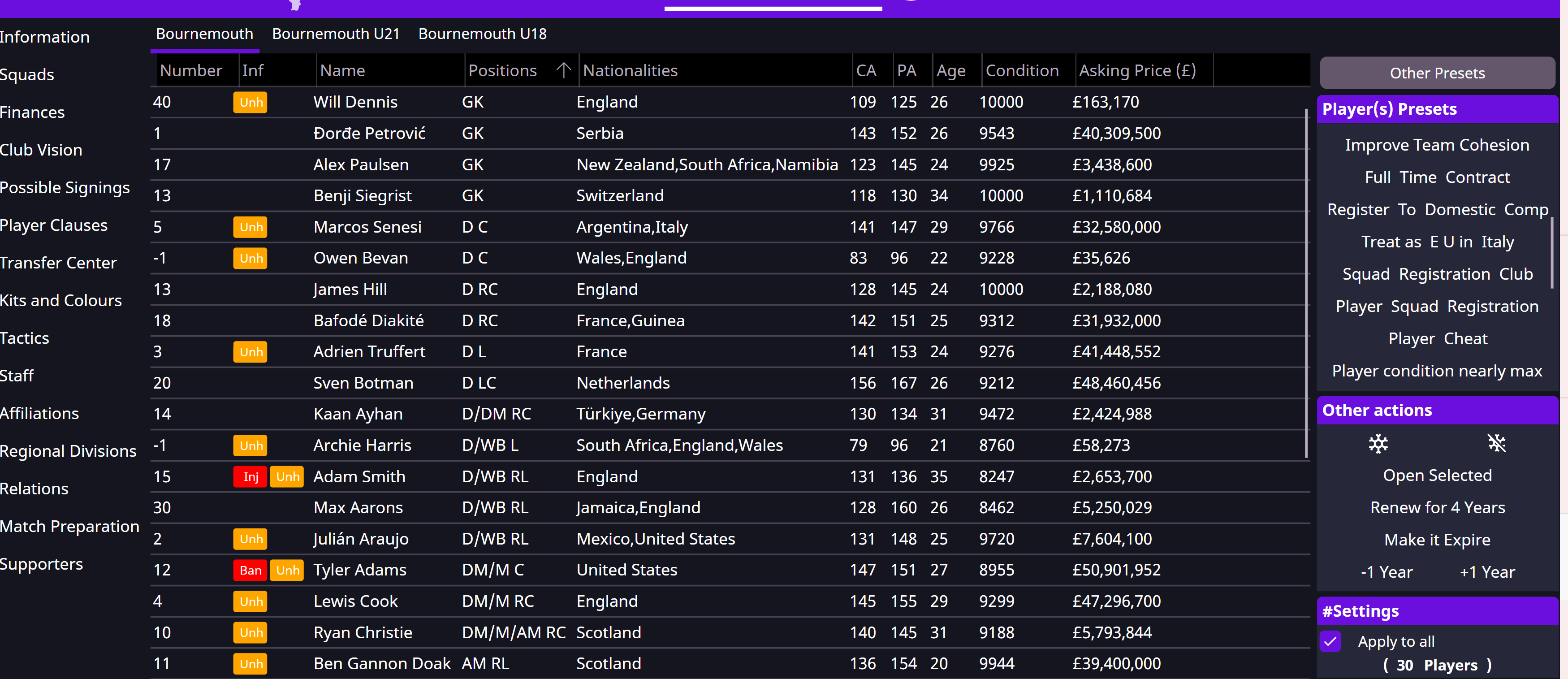Switch to the Bournemouth U21 tab
The image size is (1568, 679).
point(335,34)
